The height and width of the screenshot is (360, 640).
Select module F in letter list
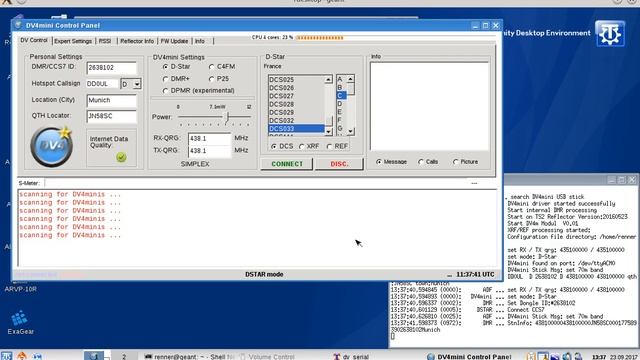[x=342, y=120]
